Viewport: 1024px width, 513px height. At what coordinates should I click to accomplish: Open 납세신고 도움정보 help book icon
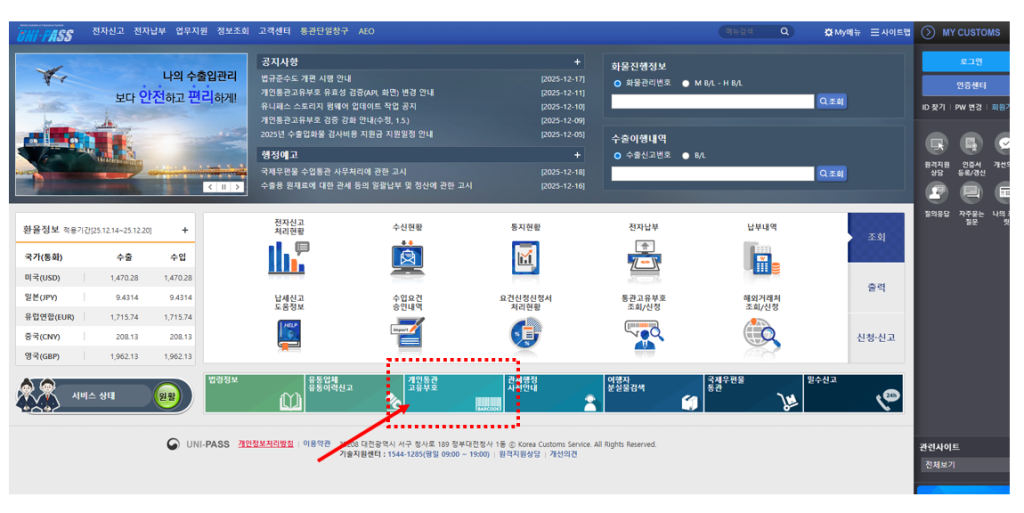click(x=288, y=334)
